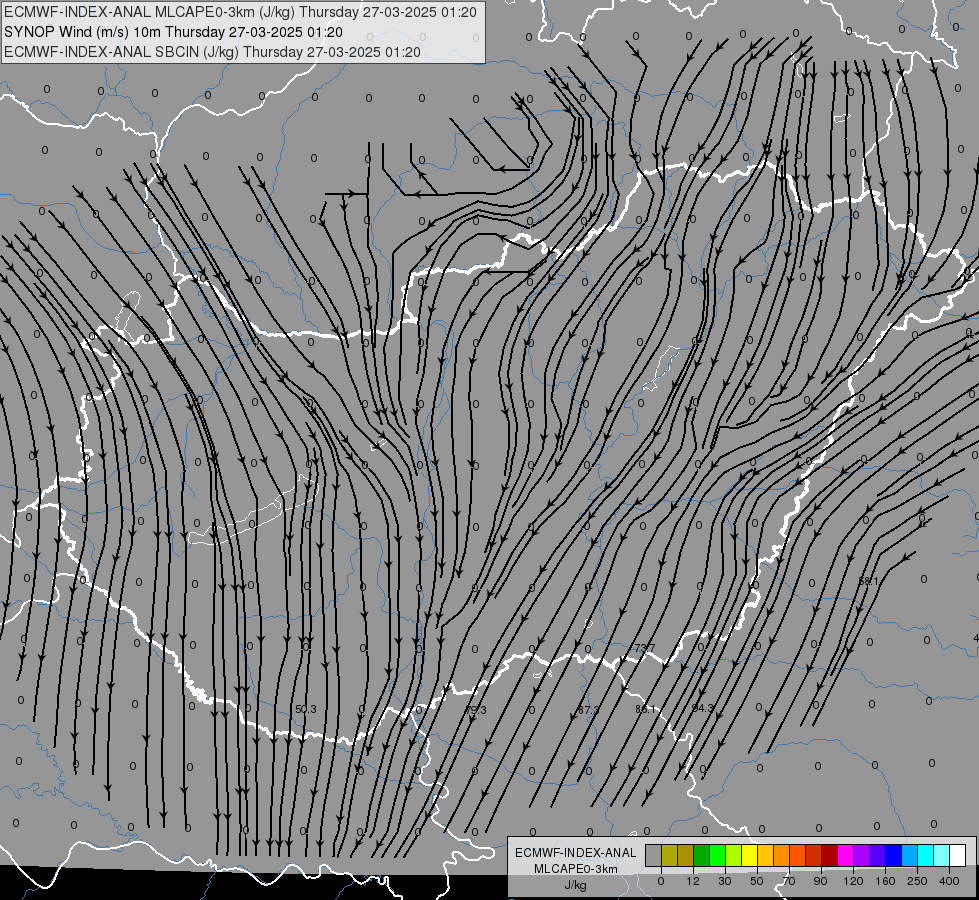Select the dark green legend swatch
The width and height of the screenshot is (979, 900).
pyautogui.click(x=702, y=856)
